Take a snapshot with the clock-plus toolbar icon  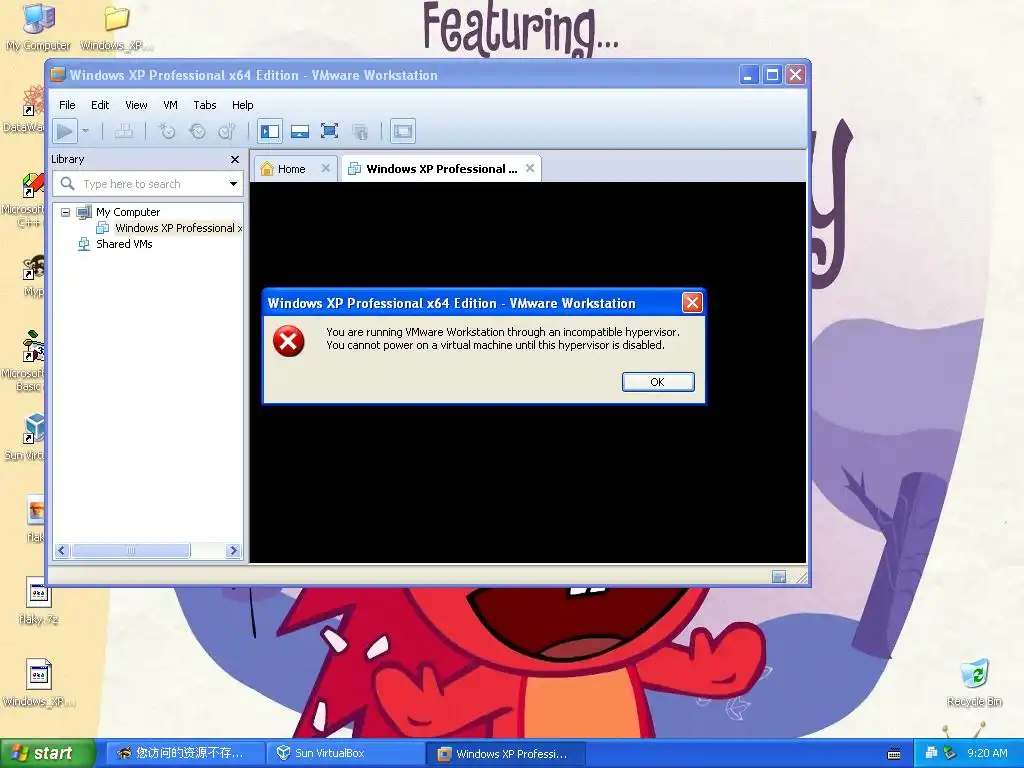tap(168, 131)
